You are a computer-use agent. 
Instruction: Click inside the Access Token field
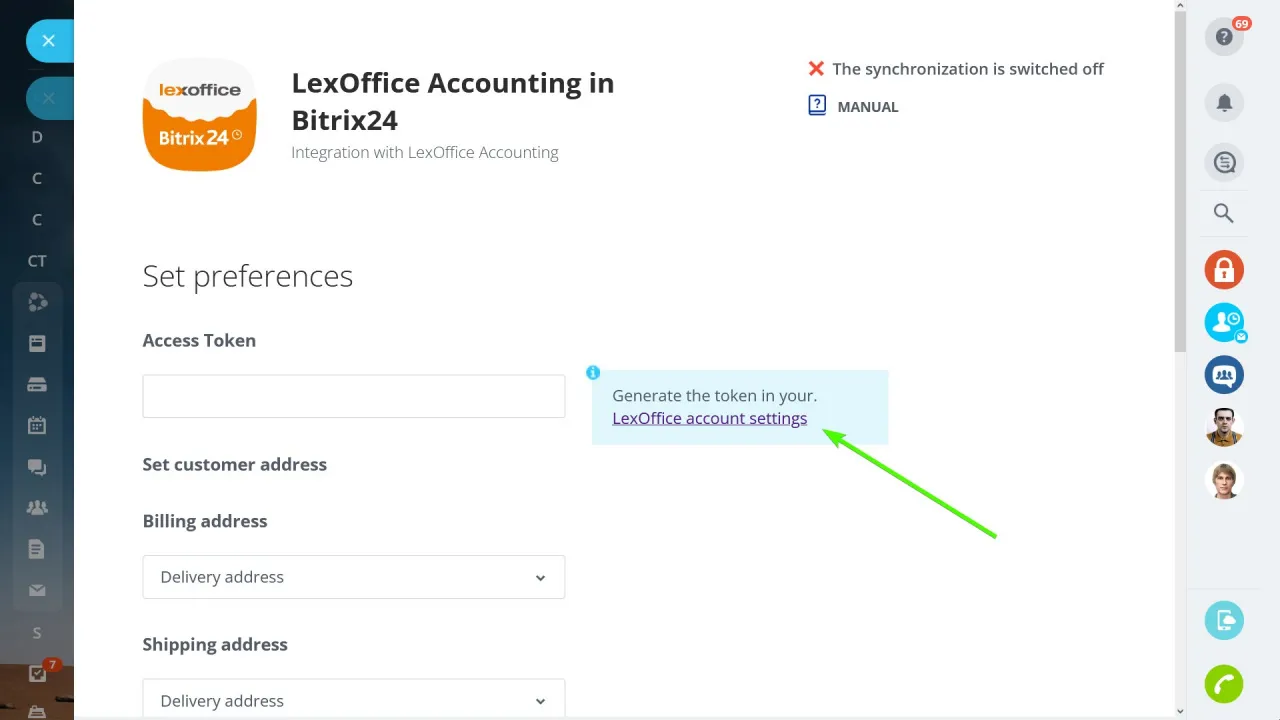353,396
